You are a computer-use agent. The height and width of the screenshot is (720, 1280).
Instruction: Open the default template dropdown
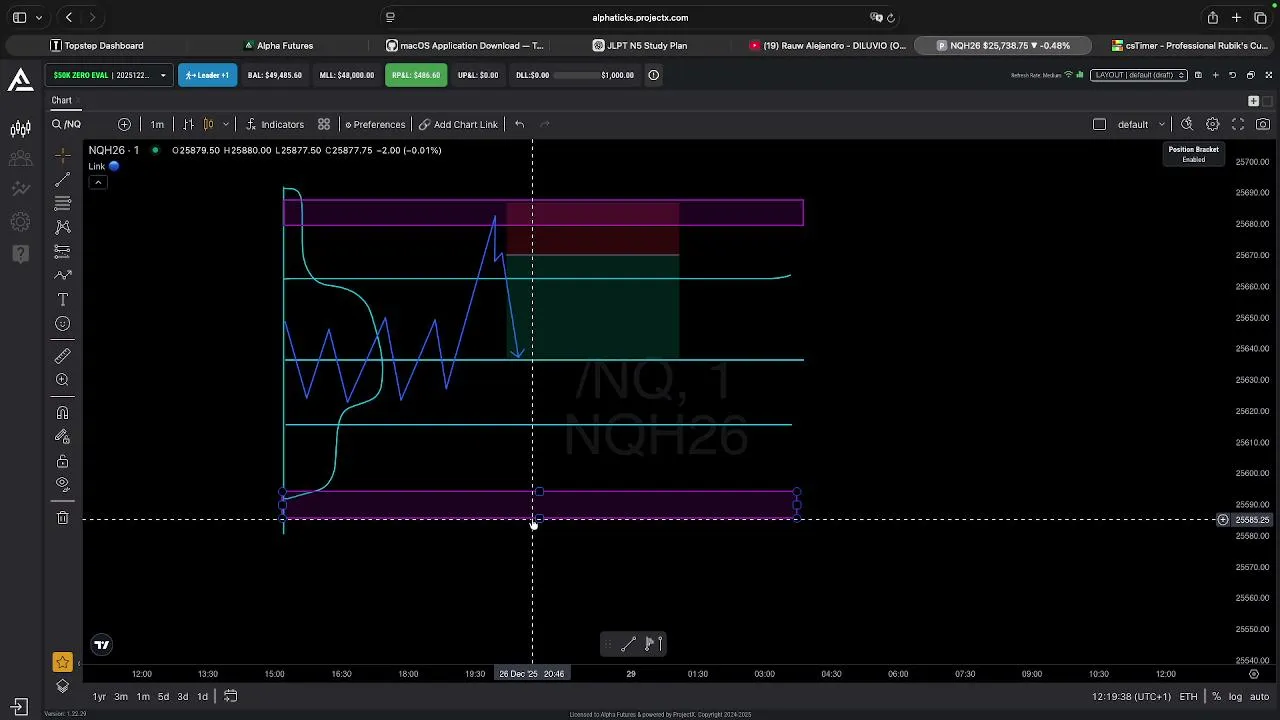tap(1141, 124)
